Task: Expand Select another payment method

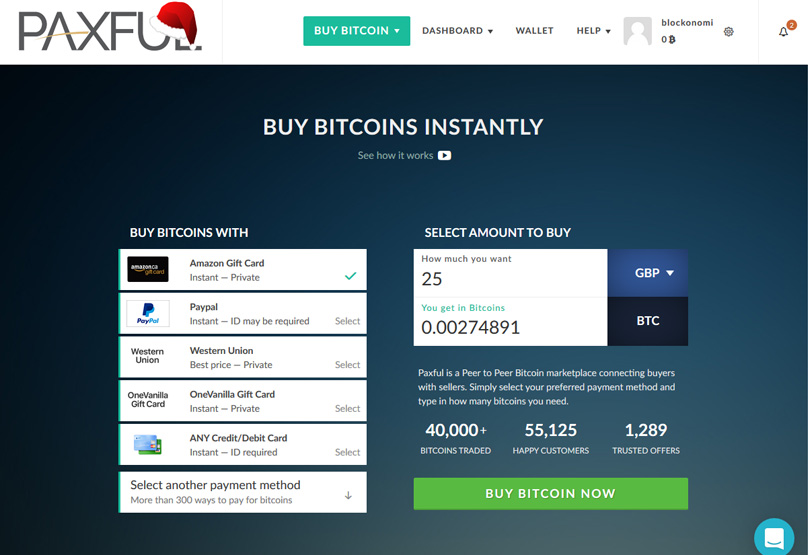Action: (x=243, y=492)
